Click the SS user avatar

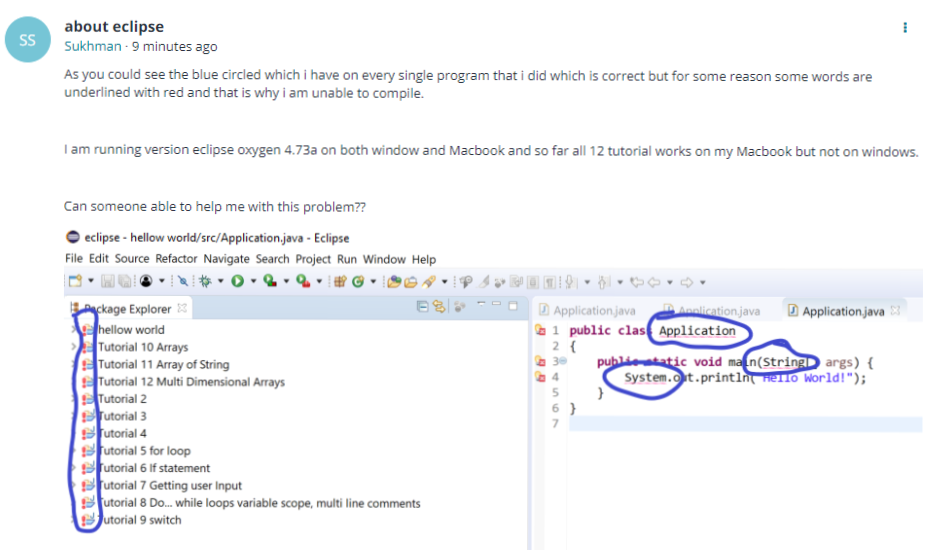[x=28, y=40]
